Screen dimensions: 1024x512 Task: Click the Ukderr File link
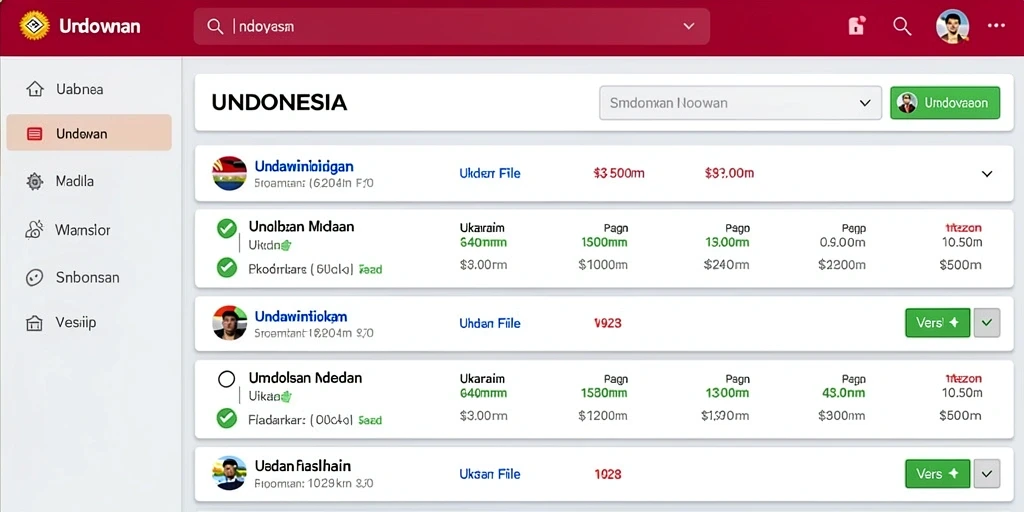coord(490,173)
